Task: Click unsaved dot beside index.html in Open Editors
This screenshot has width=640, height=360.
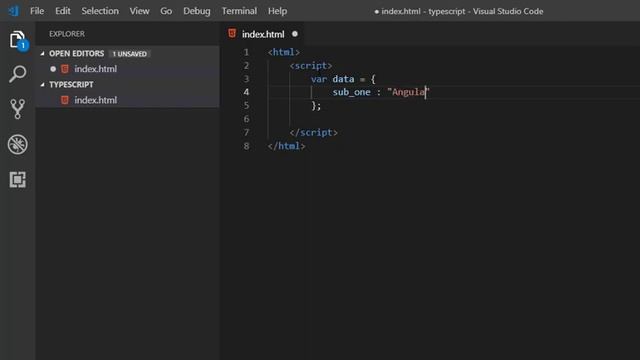Action: pos(53,69)
